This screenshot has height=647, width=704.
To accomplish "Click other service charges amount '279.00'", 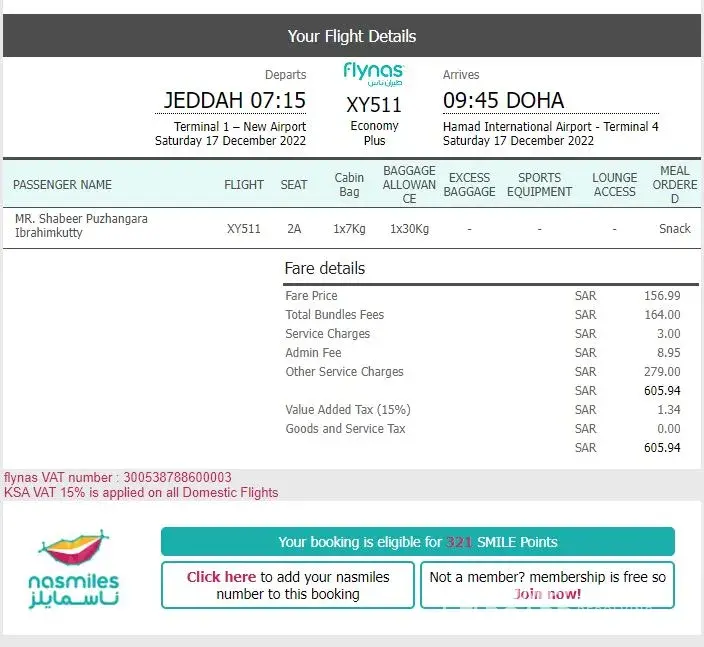I will pyautogui.click(x=662, y=371).
